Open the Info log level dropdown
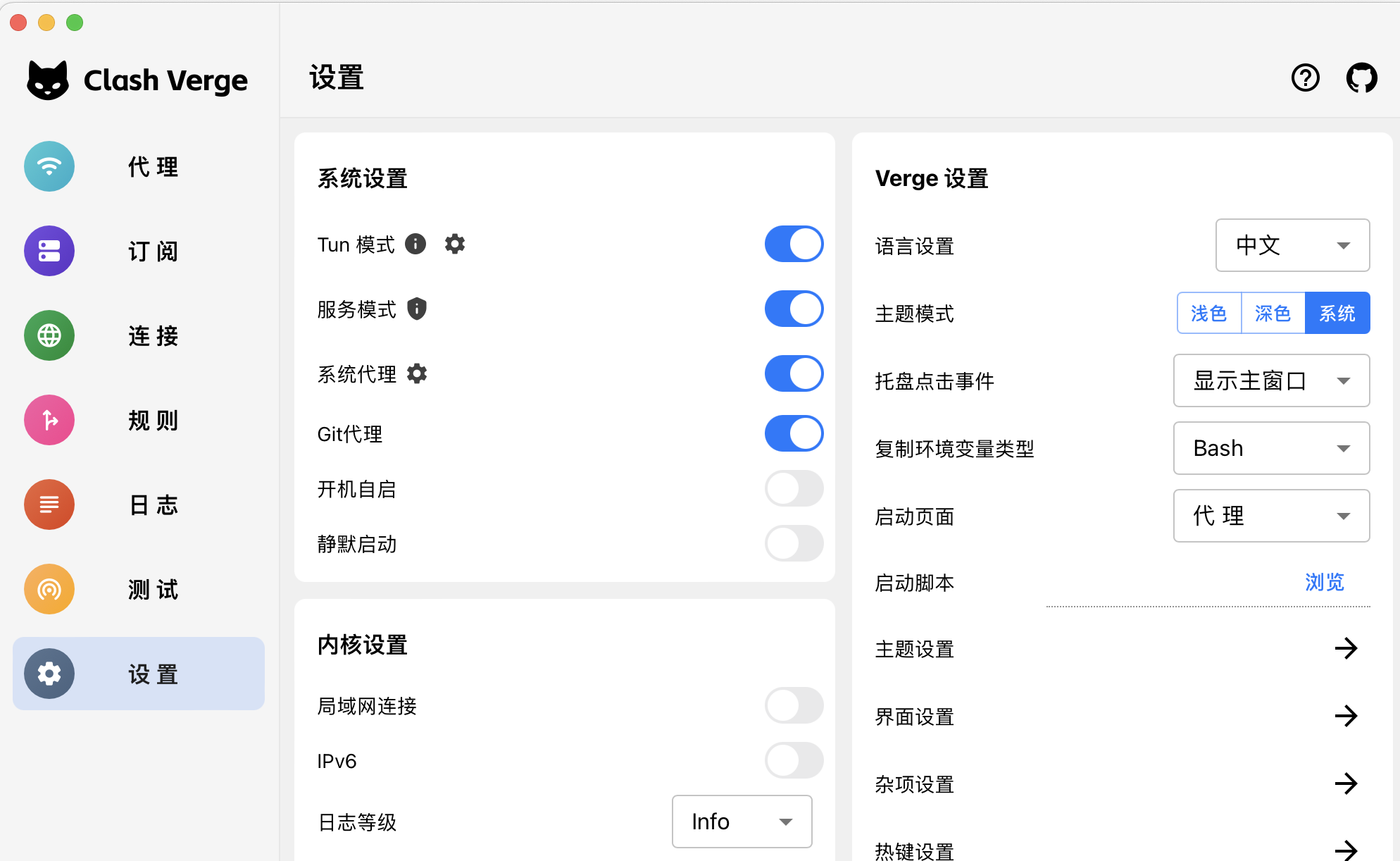This screenshot has height=861, width=1400. 742,822
